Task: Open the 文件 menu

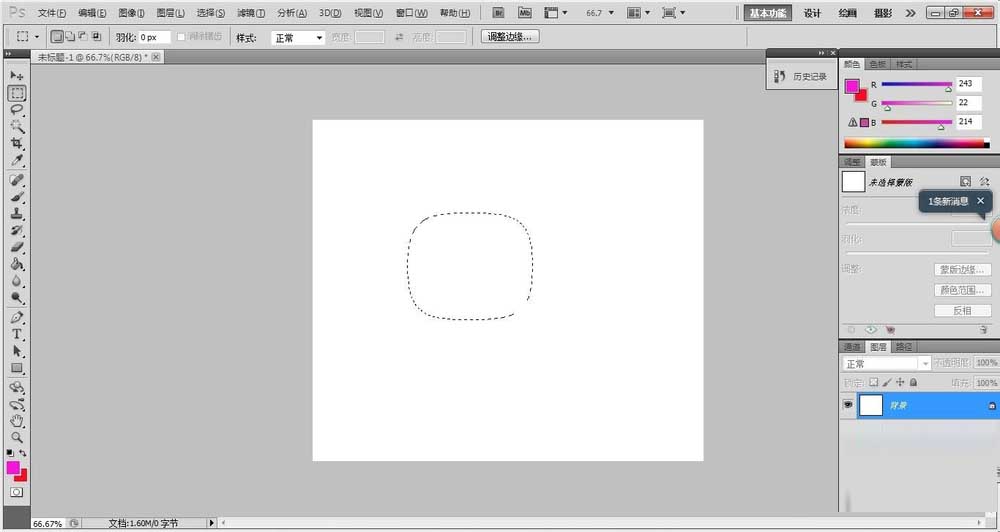Action: click(52, 13)
